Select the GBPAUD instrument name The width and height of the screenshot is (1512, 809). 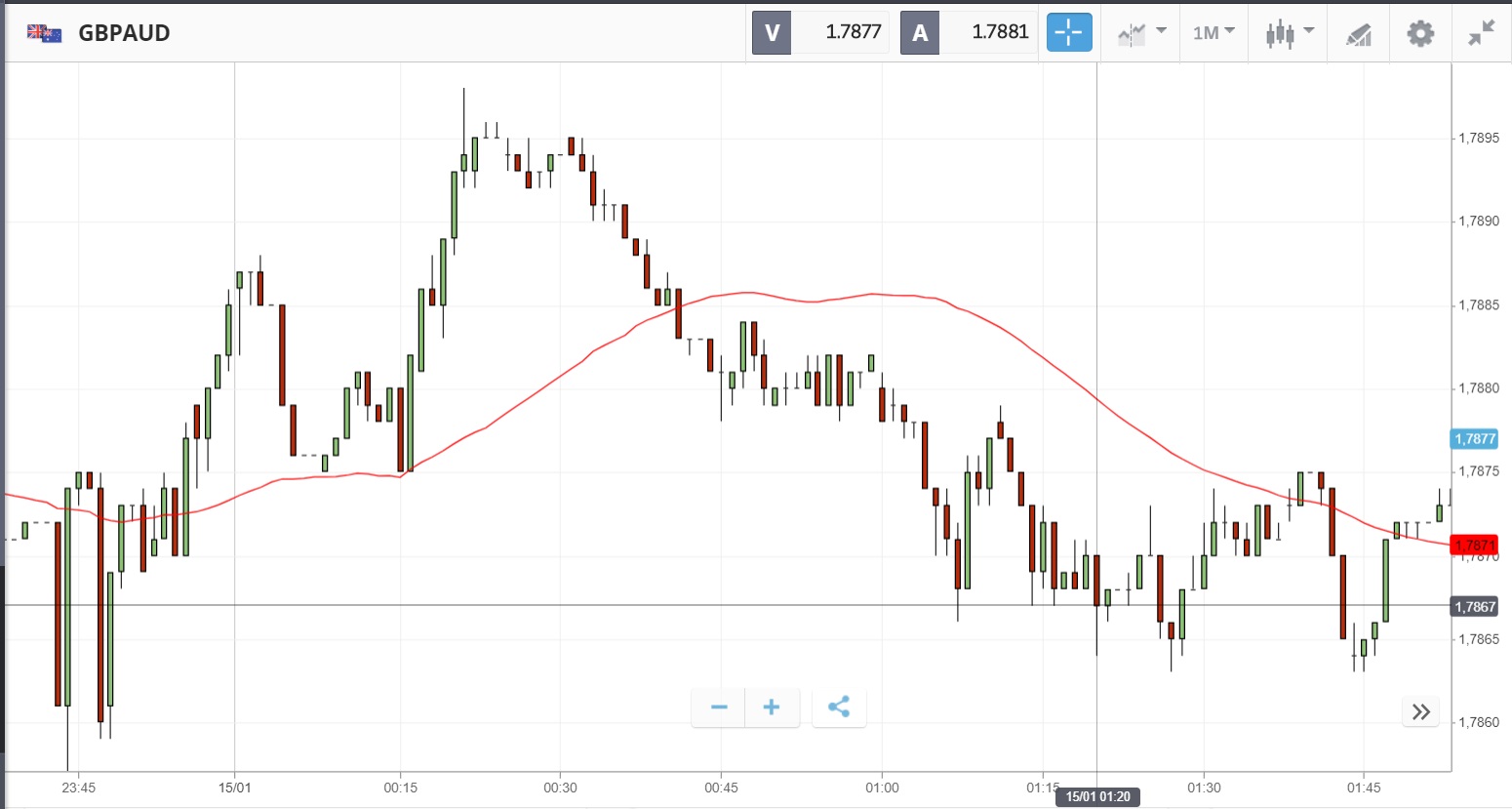point(124,33)
